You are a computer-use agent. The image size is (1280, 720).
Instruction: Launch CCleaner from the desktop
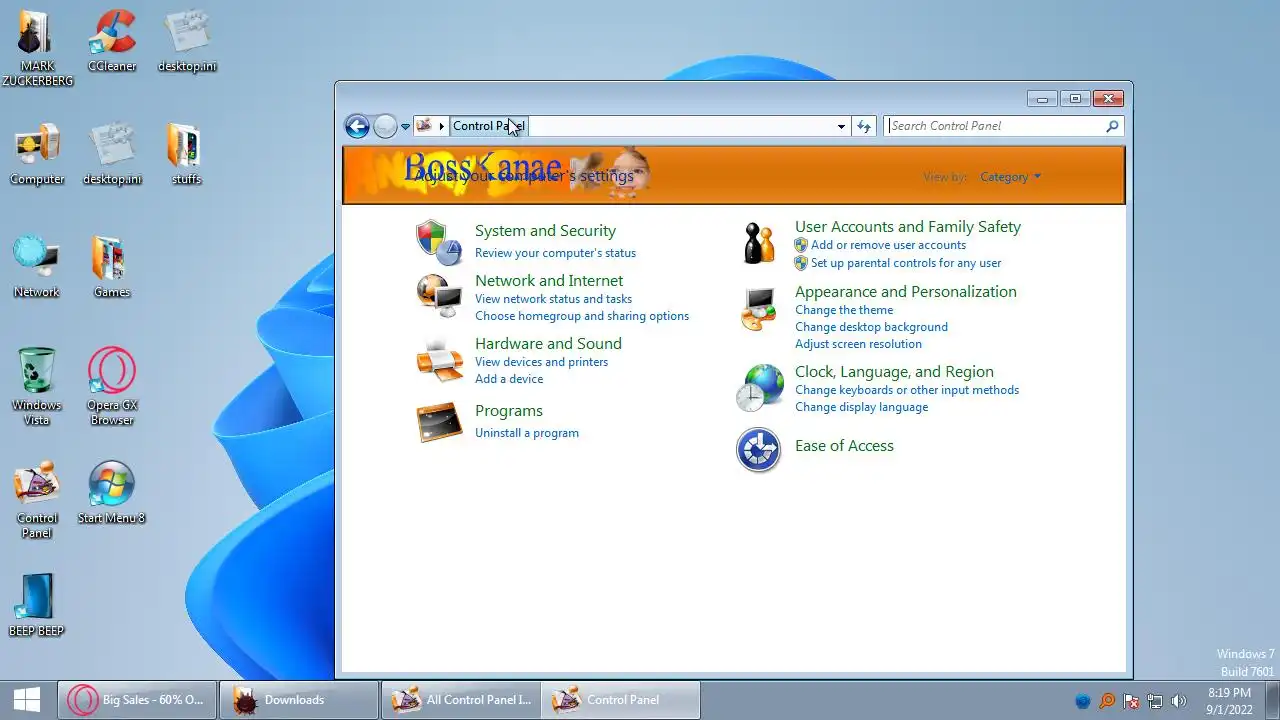pos(112,42)
